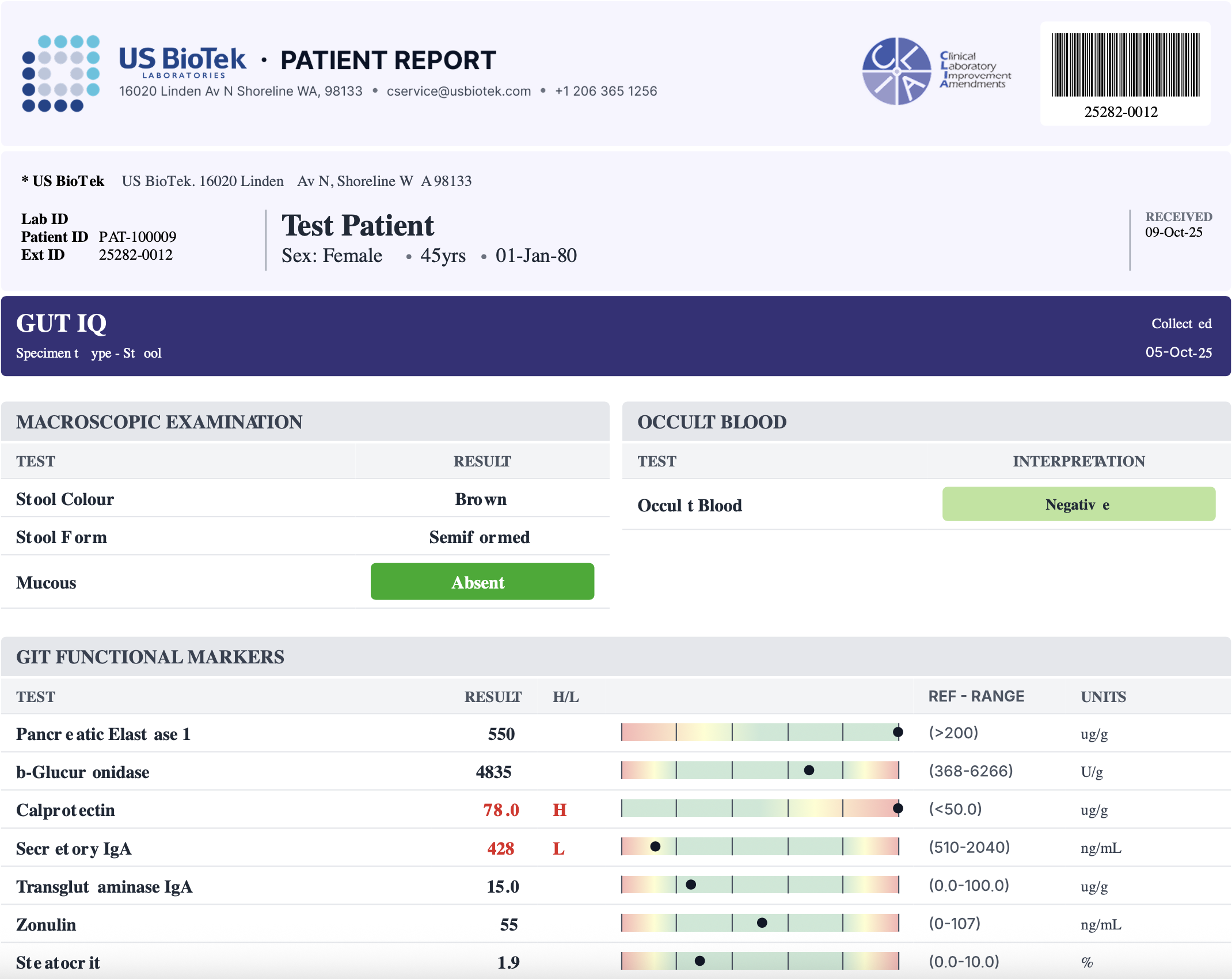
Task: Click the UNITS column header
Action: point(1103,697)
